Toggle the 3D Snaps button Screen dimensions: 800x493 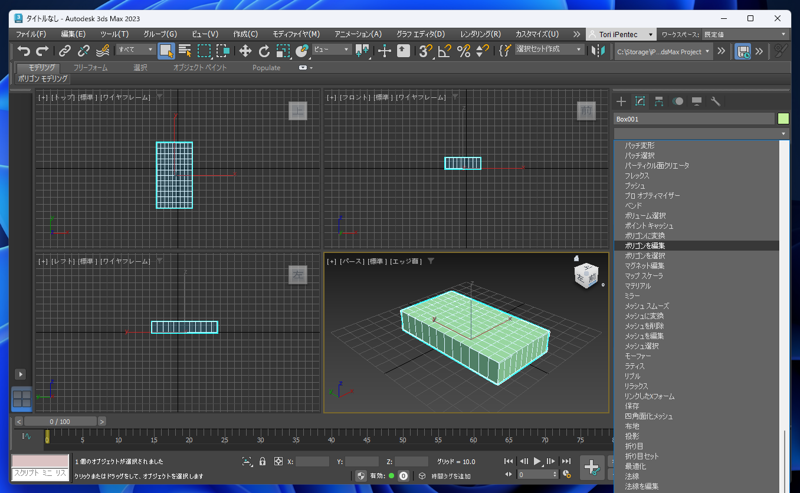point(425,51)
